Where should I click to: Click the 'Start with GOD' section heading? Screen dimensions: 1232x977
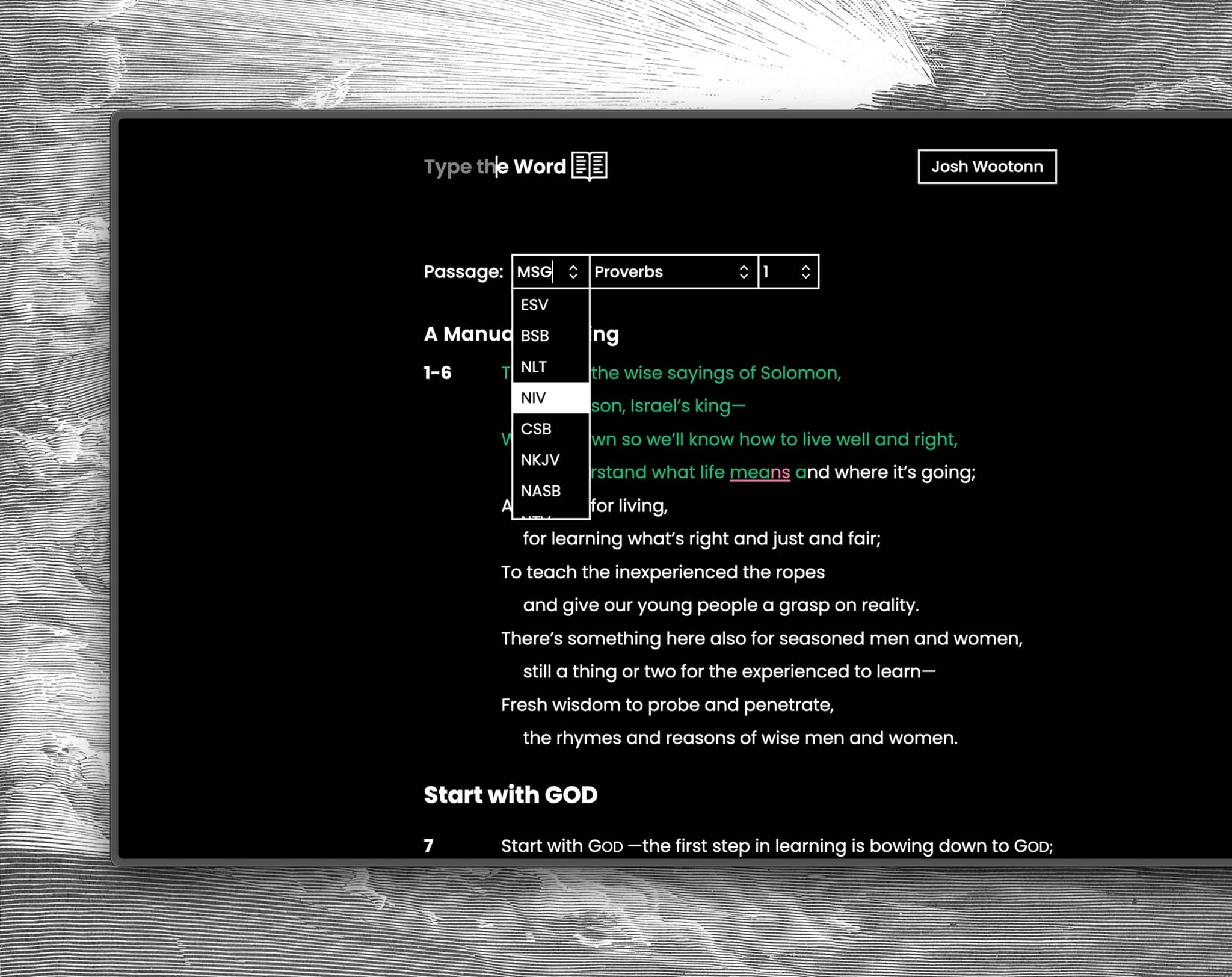click(510, 794)
